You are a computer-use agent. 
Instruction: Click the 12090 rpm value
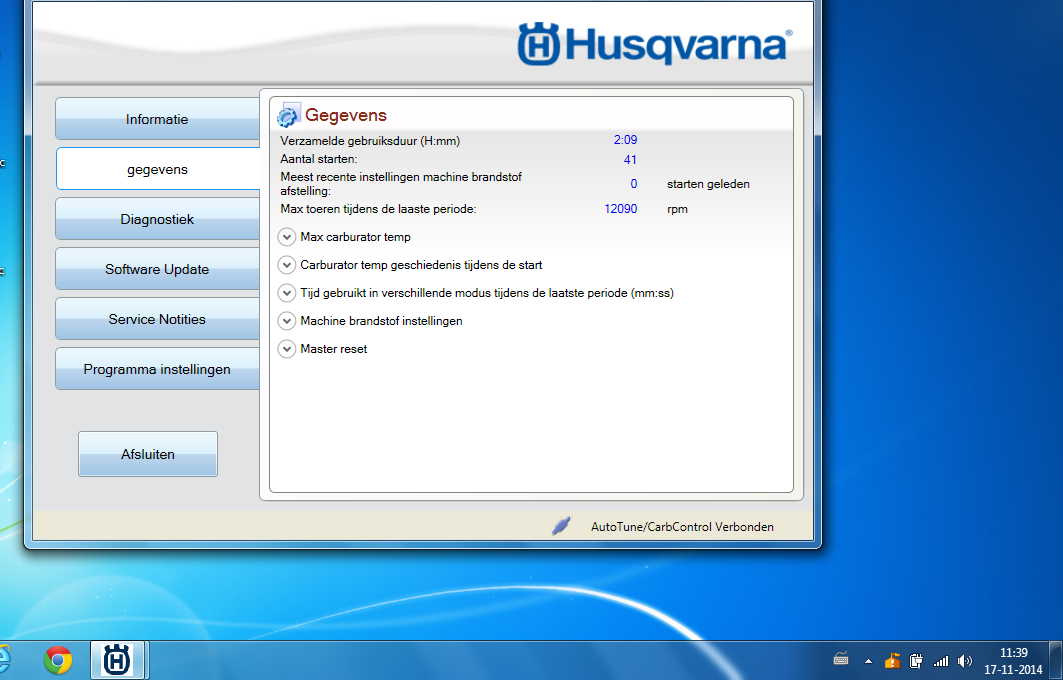(x=621, y=209)
